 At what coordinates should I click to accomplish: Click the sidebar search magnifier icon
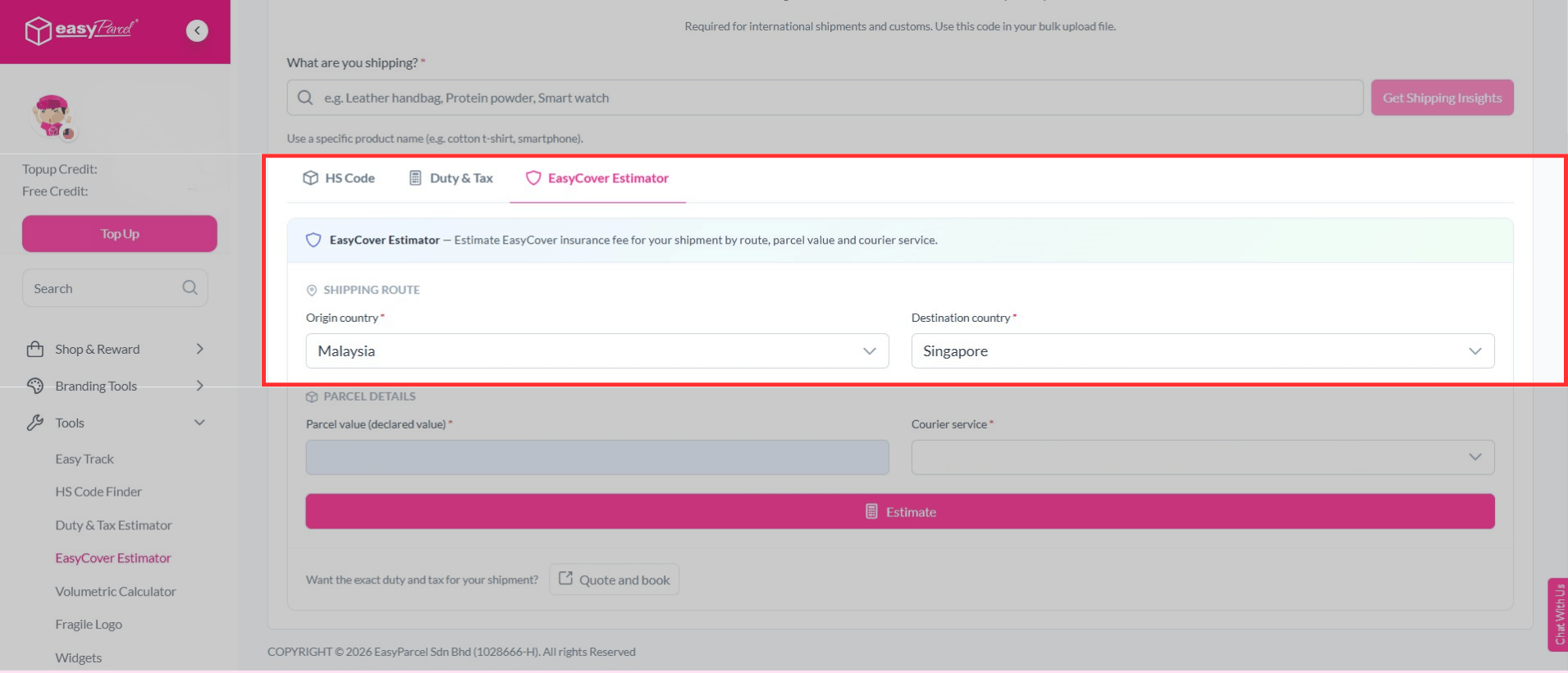tap(190, 288)
